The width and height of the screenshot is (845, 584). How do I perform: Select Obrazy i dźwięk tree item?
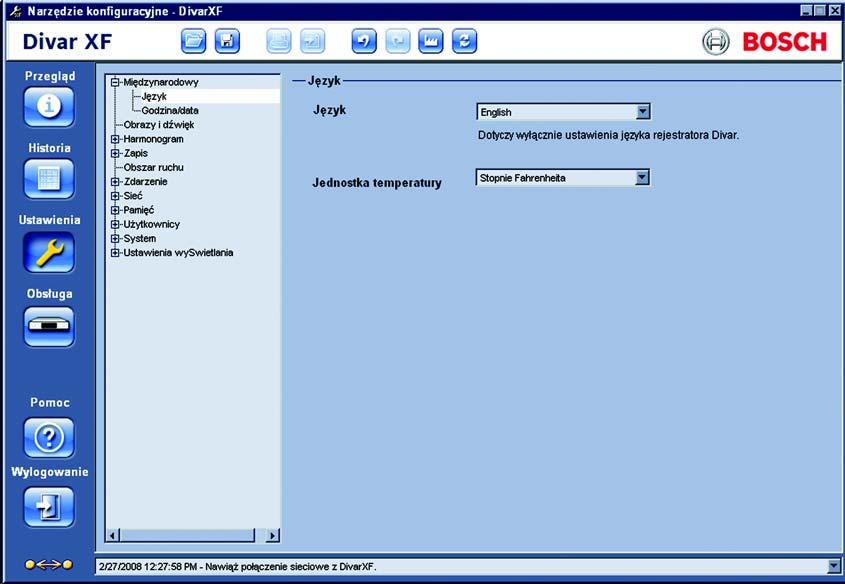point(159,124)
